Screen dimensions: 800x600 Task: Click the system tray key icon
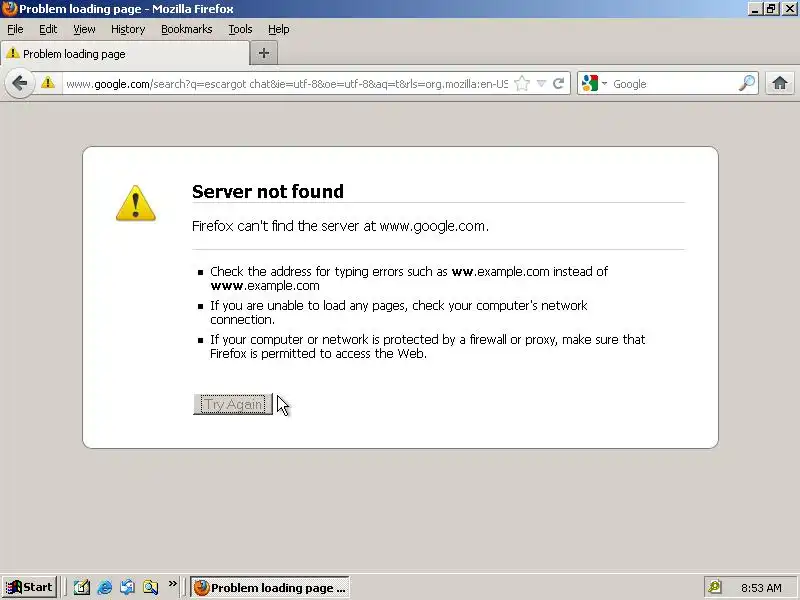point(715,587)
